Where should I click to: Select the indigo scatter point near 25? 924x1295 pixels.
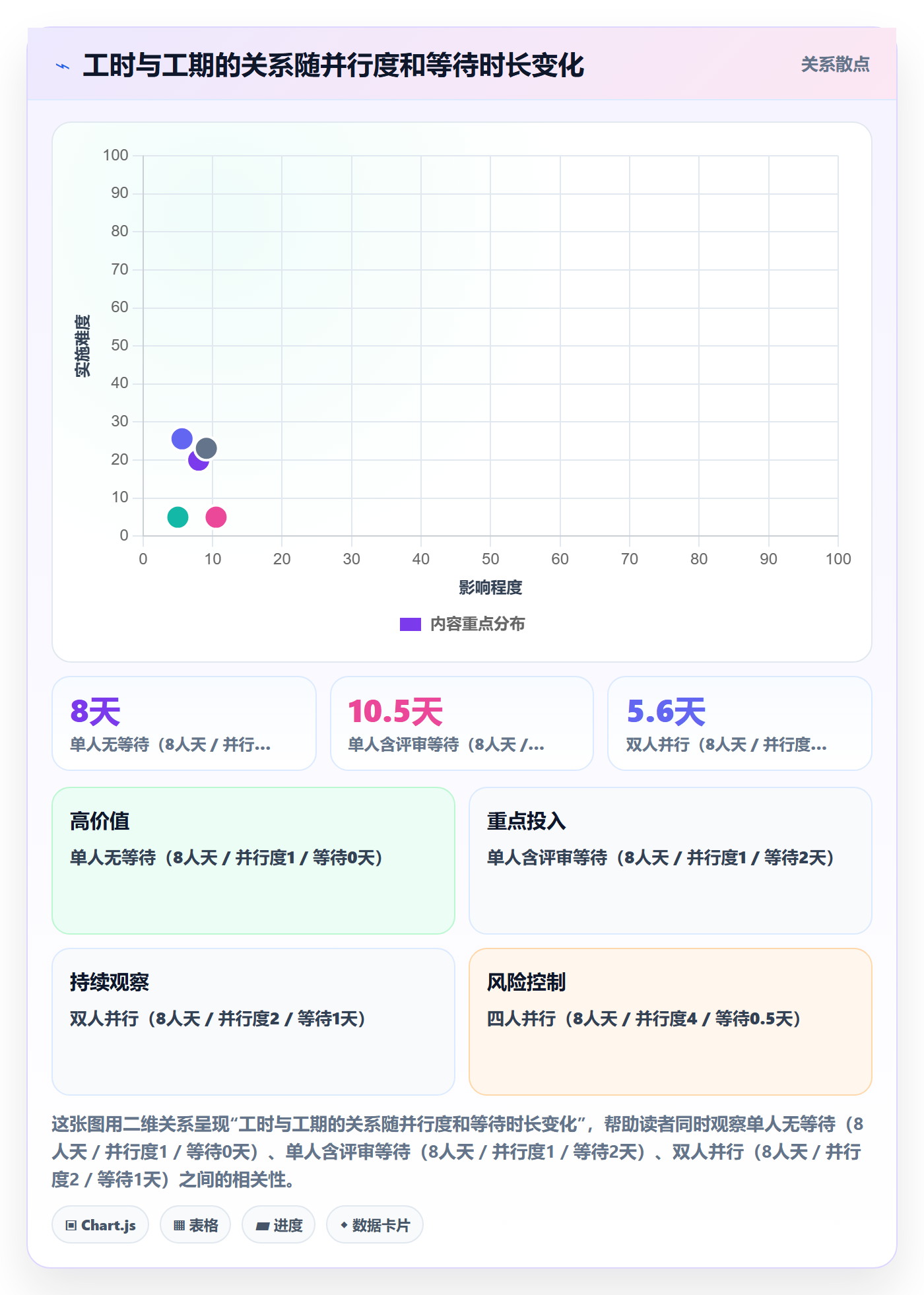pos(182,439)
